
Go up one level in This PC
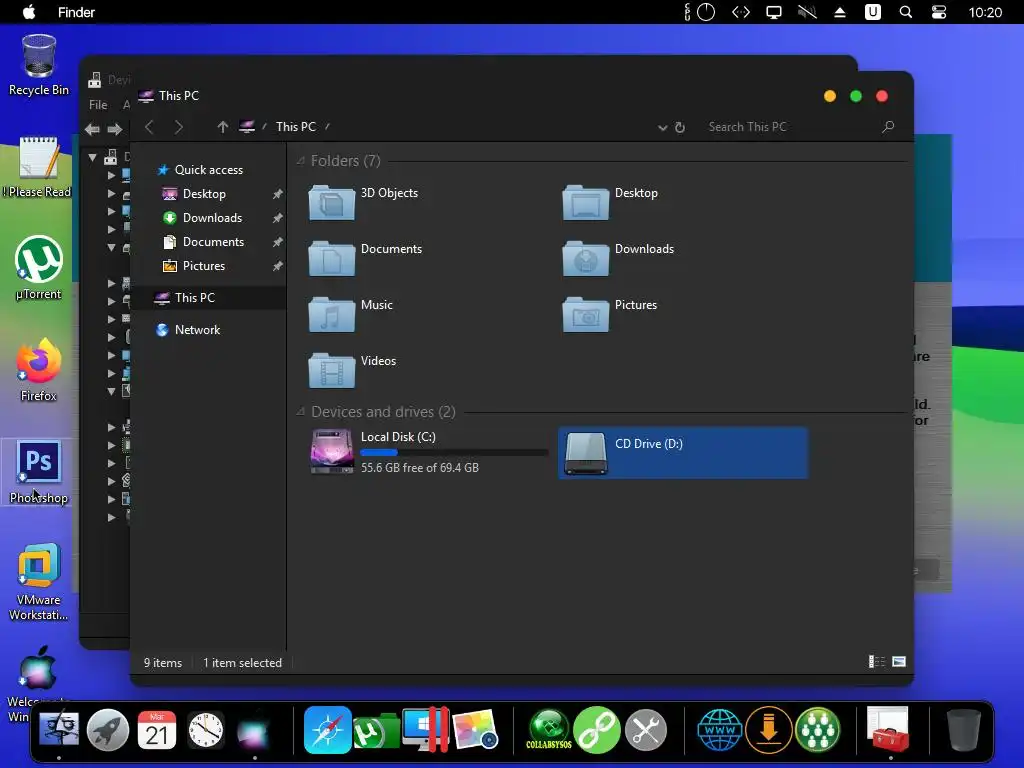pyautogui.click(x=223, y=127)
